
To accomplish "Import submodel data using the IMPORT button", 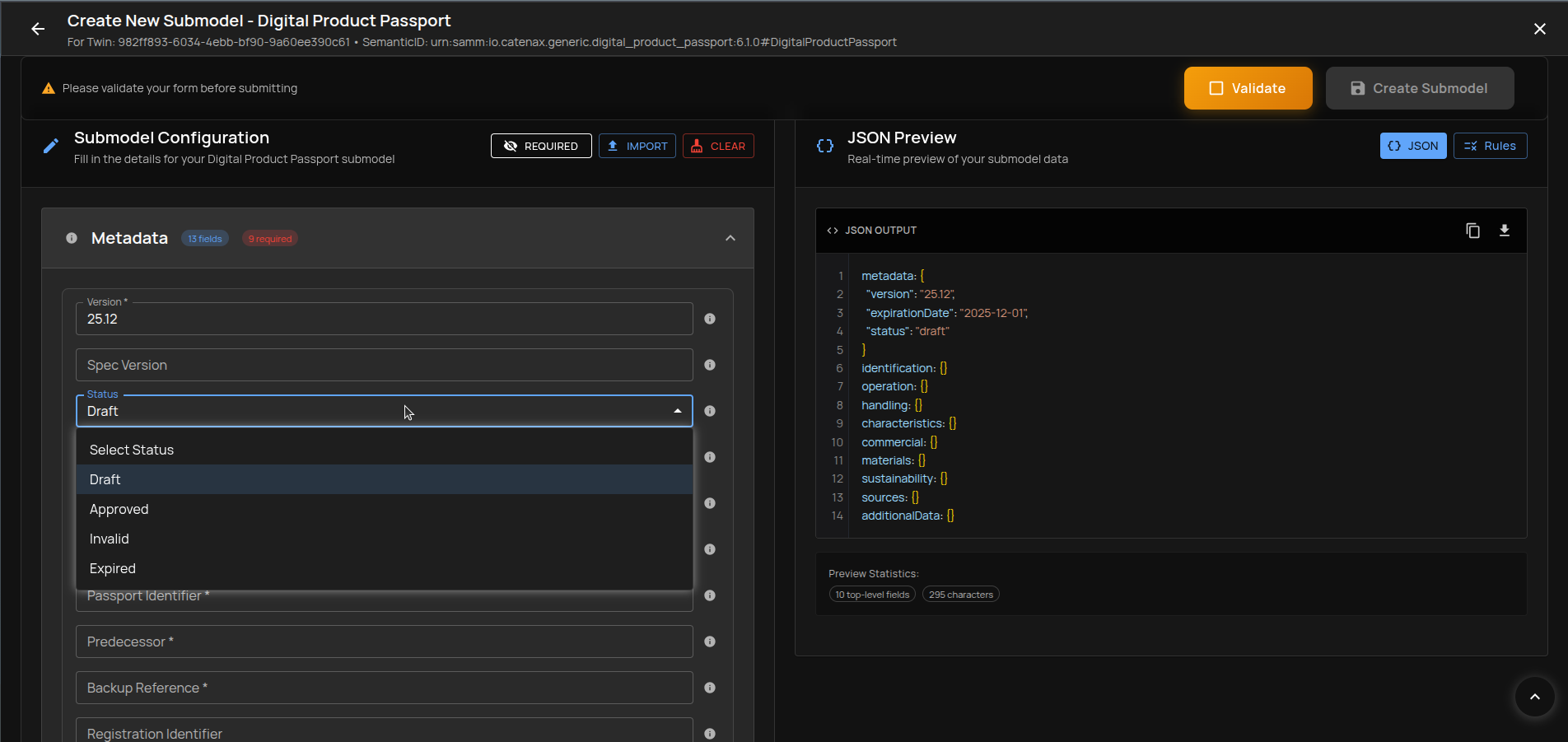I will tap(637, 146).
